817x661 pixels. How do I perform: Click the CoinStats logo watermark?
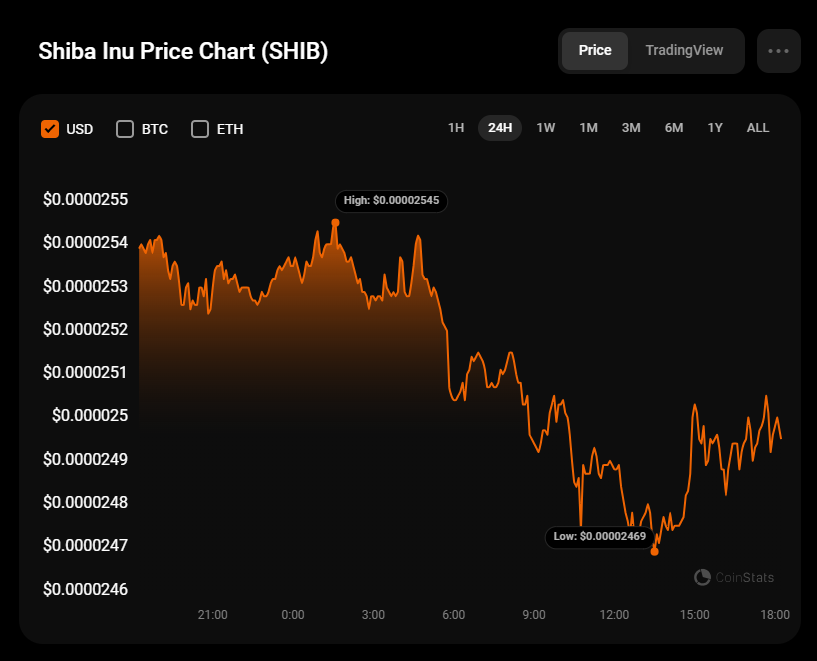click(x=734, y=577)
